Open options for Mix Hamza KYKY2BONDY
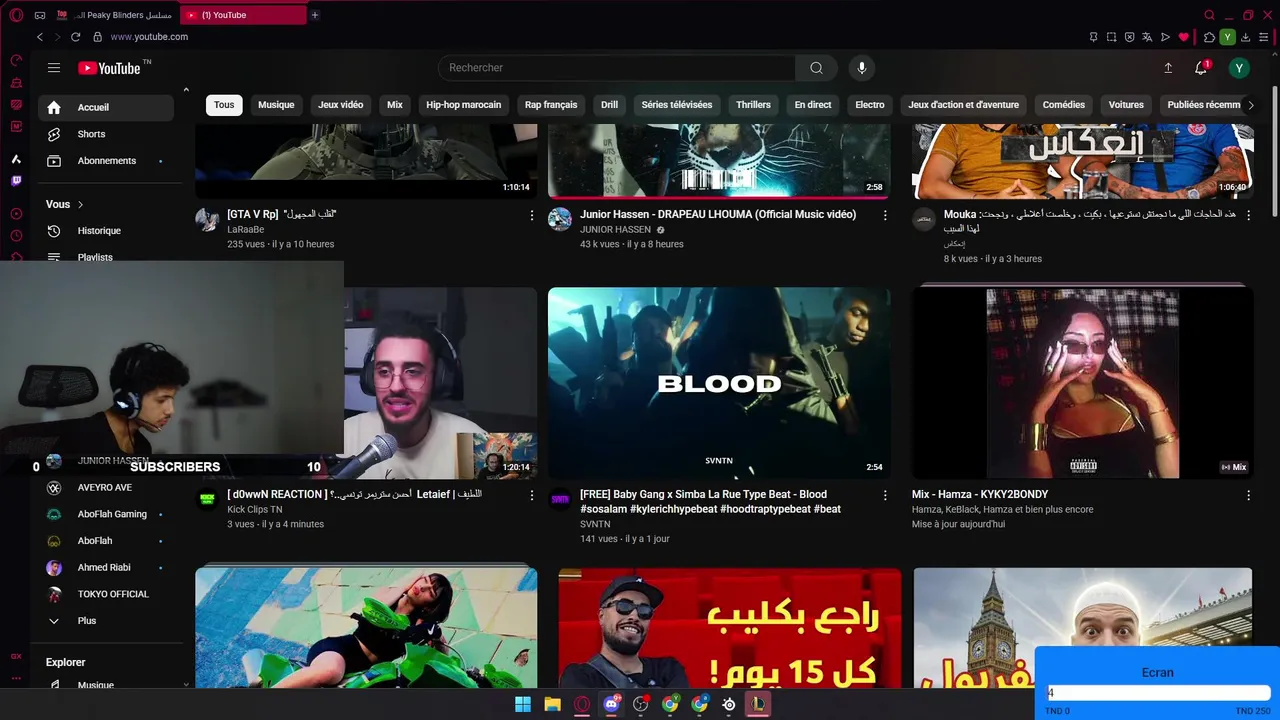 coord(1248,495)
